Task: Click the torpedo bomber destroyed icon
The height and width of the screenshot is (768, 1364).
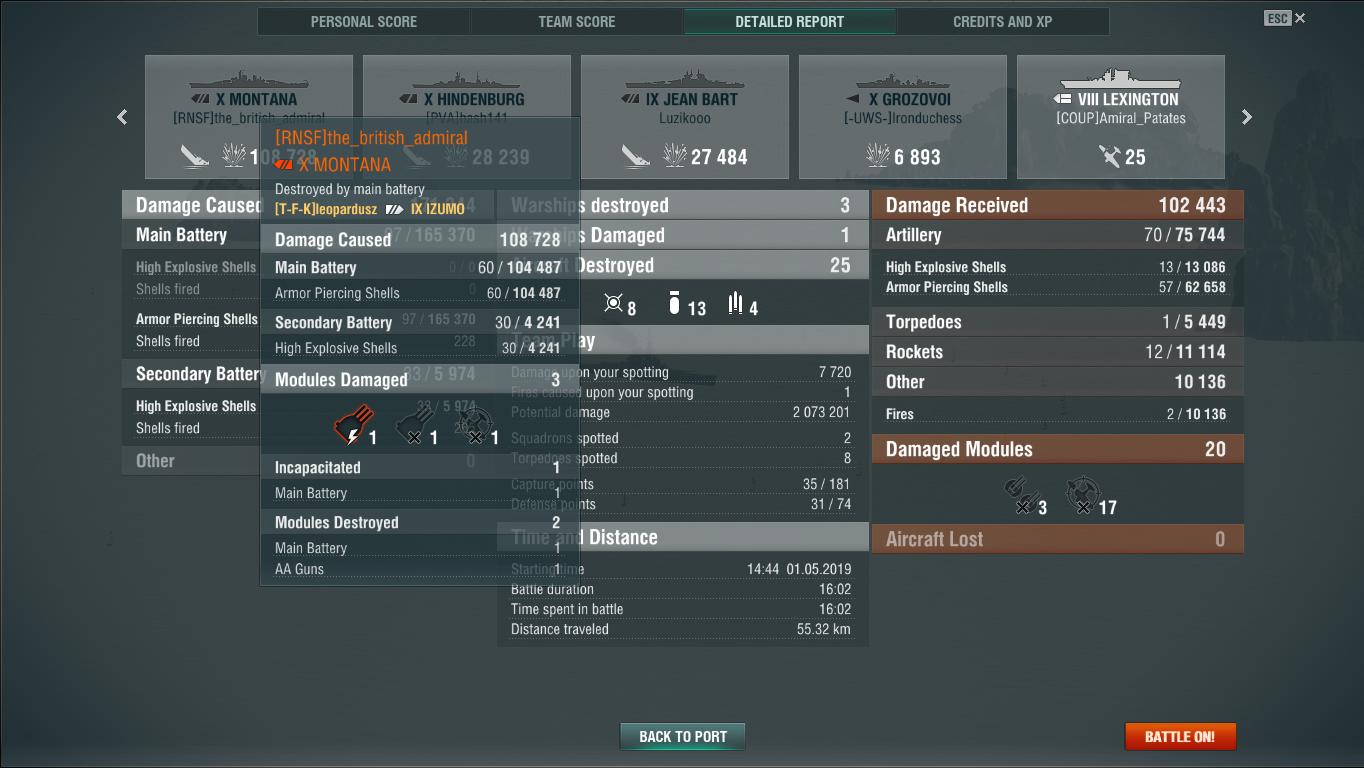Action: (736, 303)
